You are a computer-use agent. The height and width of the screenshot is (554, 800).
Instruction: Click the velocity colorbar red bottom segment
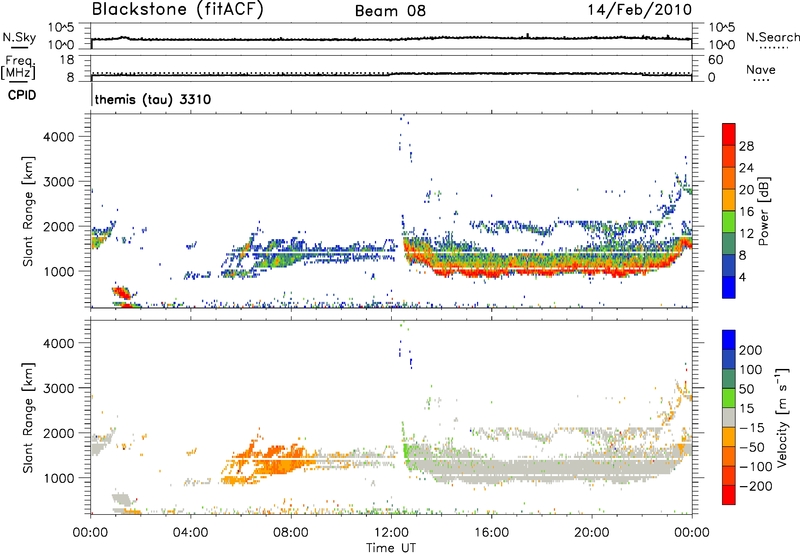coord(729,495)
